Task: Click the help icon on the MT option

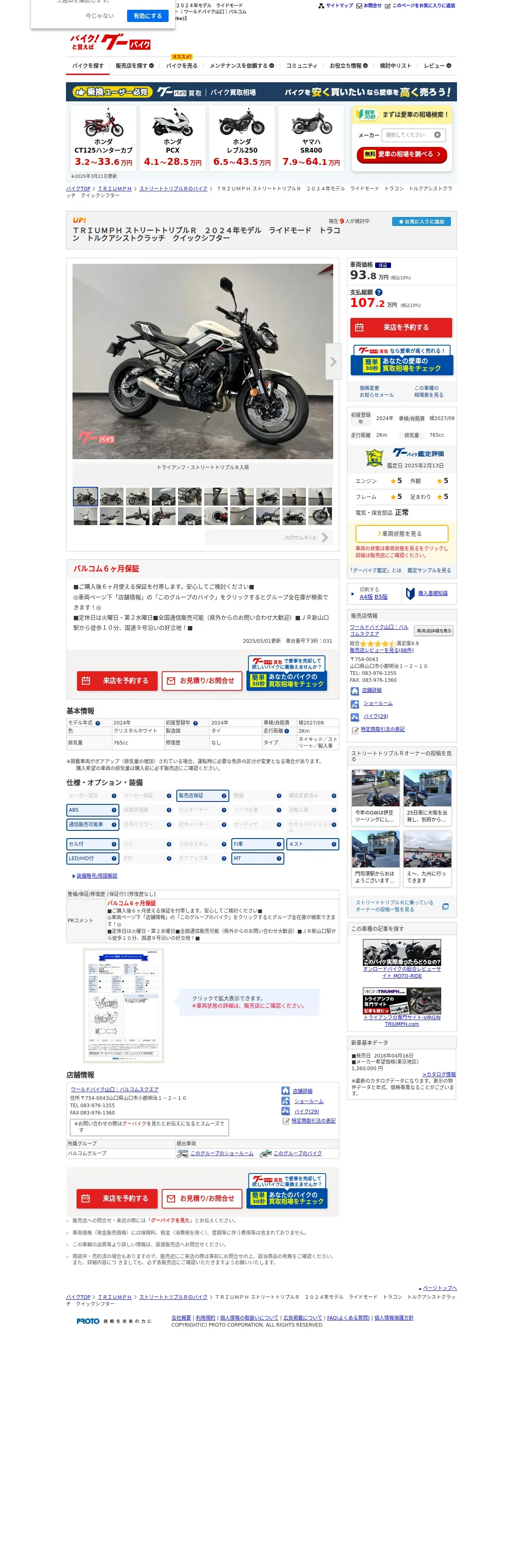Action: [279, 858]
